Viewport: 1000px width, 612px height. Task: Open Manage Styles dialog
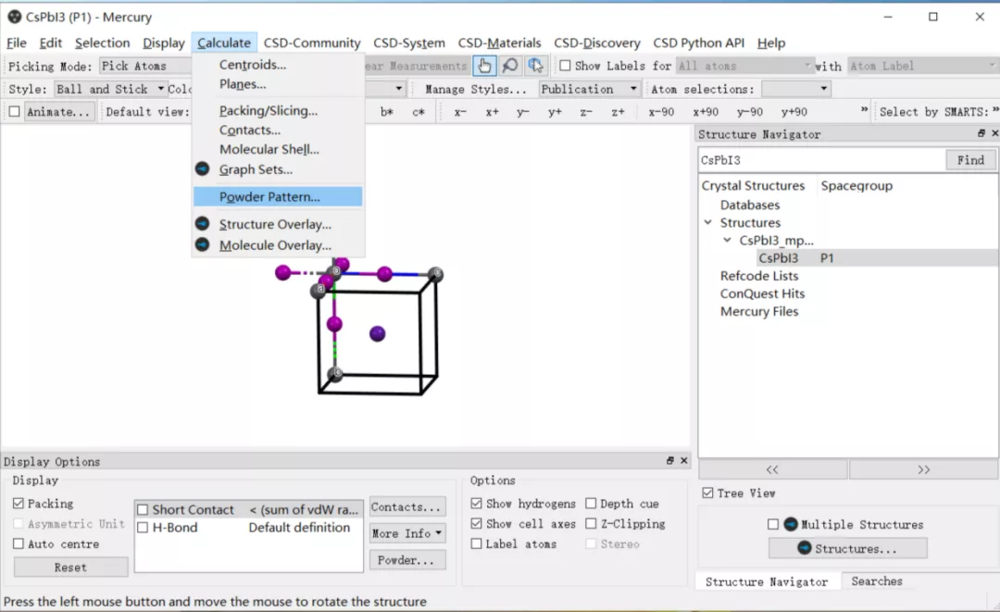point(476,89)
